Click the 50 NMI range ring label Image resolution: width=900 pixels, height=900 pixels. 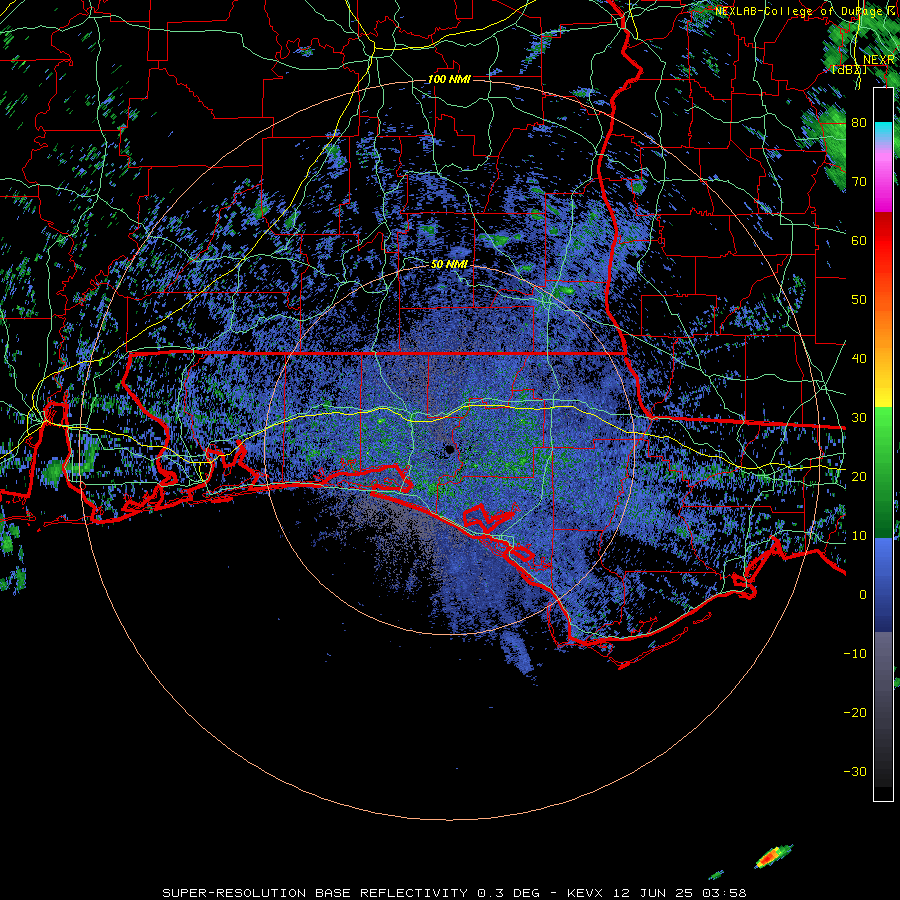point(449,265)
